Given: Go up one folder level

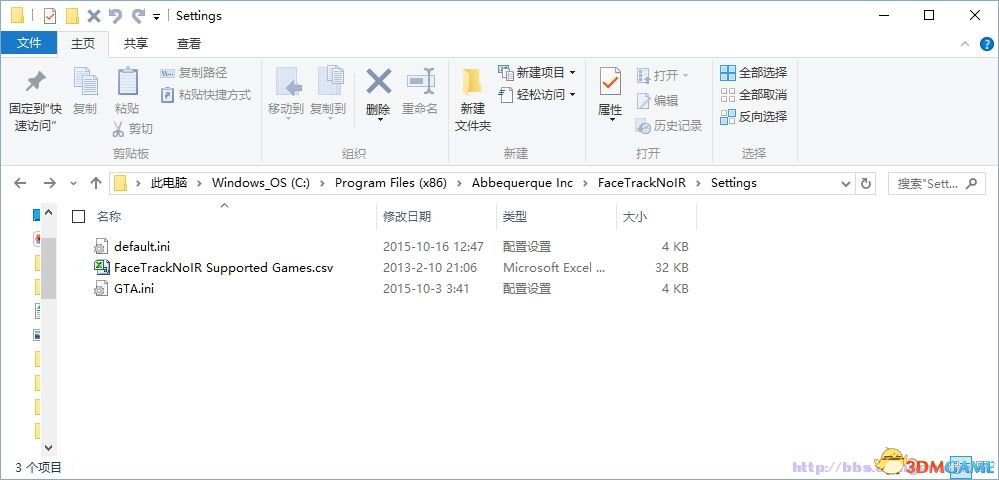Looking at the screenshot, I should tap(96, 184).
